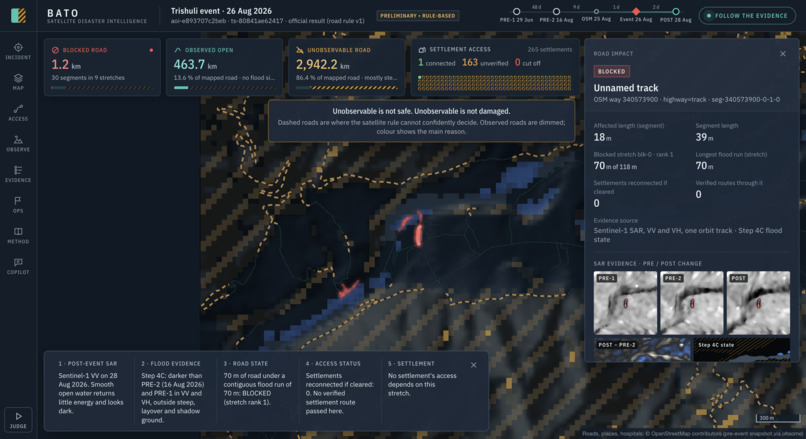Image resolution: width=806 pixels, height=439 pixels.
Task: Click the "163 unverified" settlement count
Action: tap(485, 63)
